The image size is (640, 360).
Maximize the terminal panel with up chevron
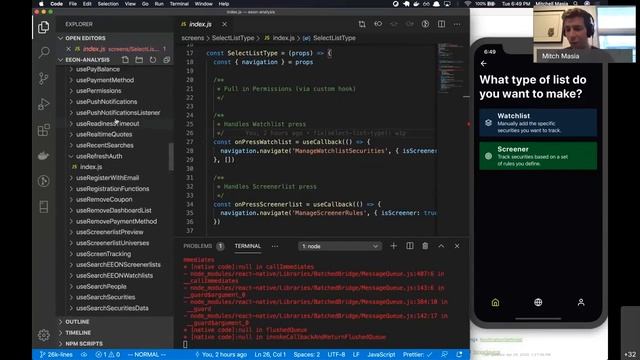tap(441, 246)
